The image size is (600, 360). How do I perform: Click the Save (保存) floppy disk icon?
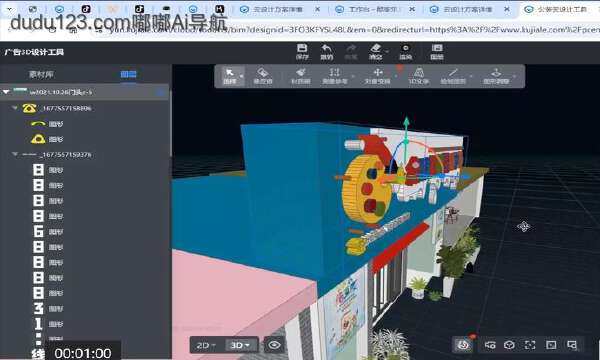302,51
